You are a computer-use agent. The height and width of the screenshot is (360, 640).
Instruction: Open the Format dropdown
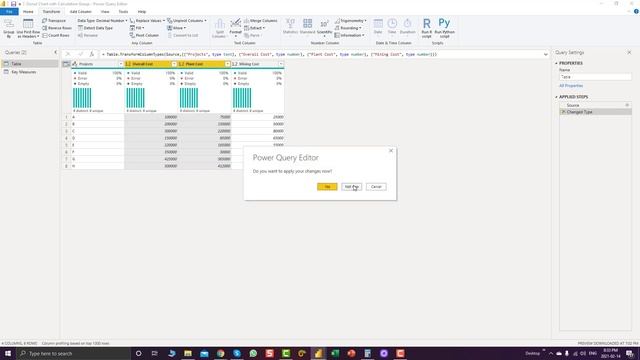[x=236, y=28]
